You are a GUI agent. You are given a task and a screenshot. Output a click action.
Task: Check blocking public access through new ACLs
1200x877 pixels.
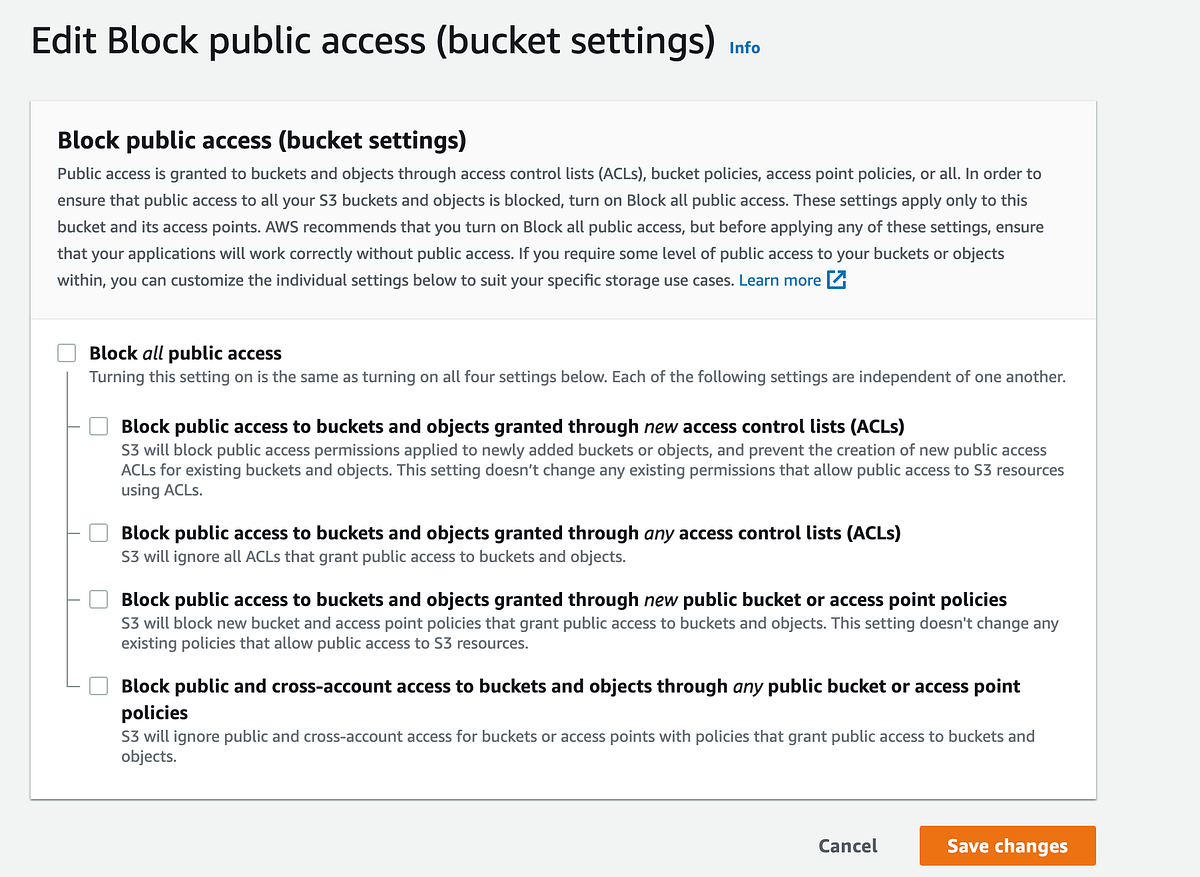tap(98, 425)
